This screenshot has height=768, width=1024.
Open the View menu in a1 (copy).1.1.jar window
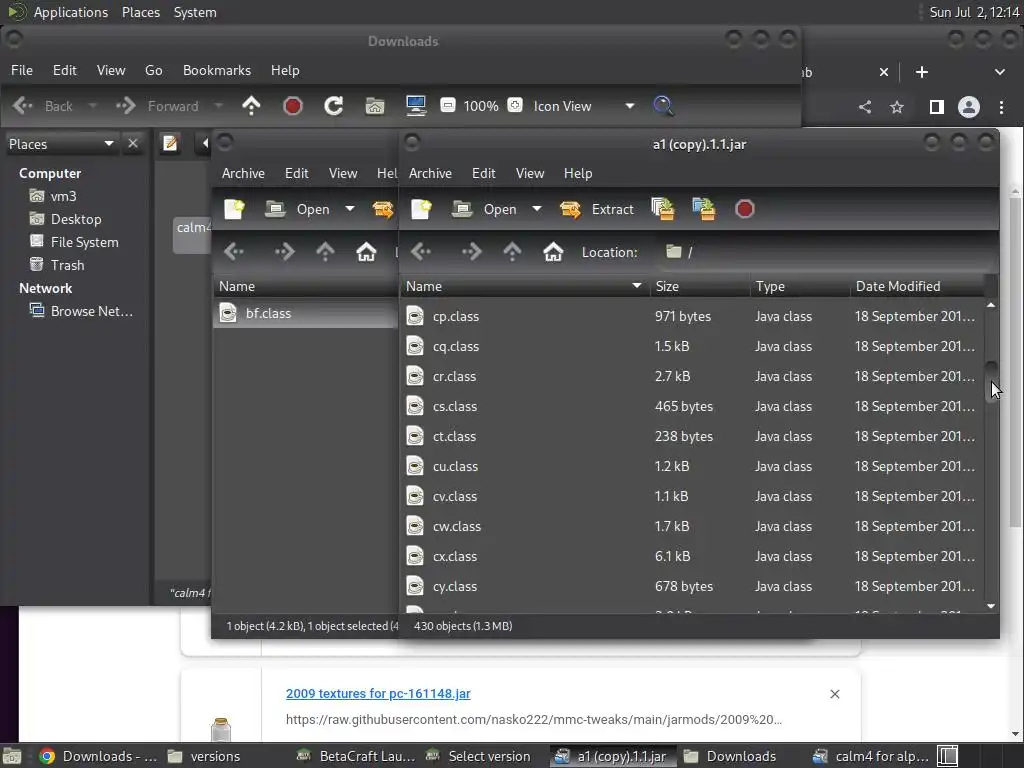530,173
